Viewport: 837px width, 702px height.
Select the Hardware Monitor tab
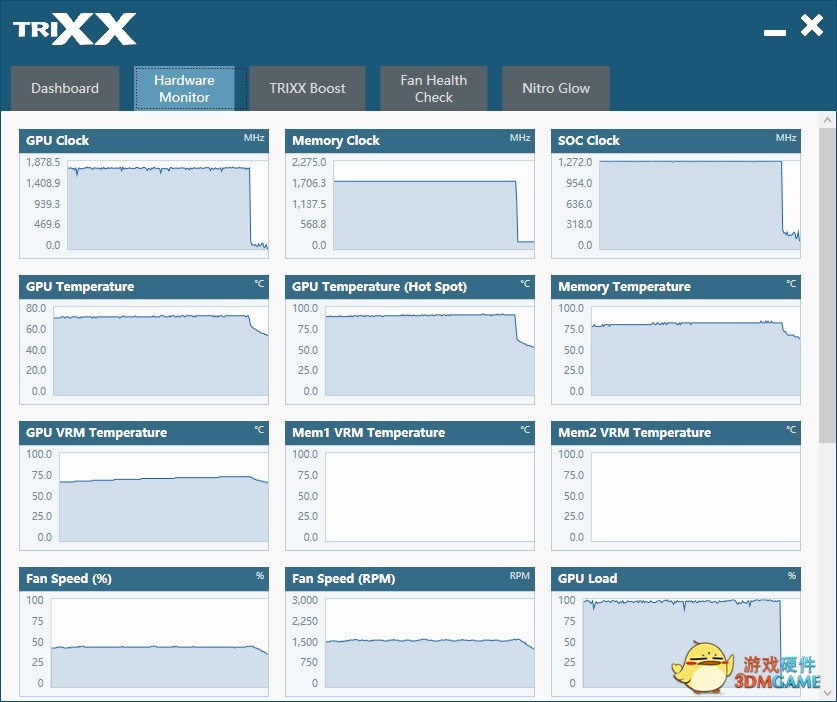184,88
